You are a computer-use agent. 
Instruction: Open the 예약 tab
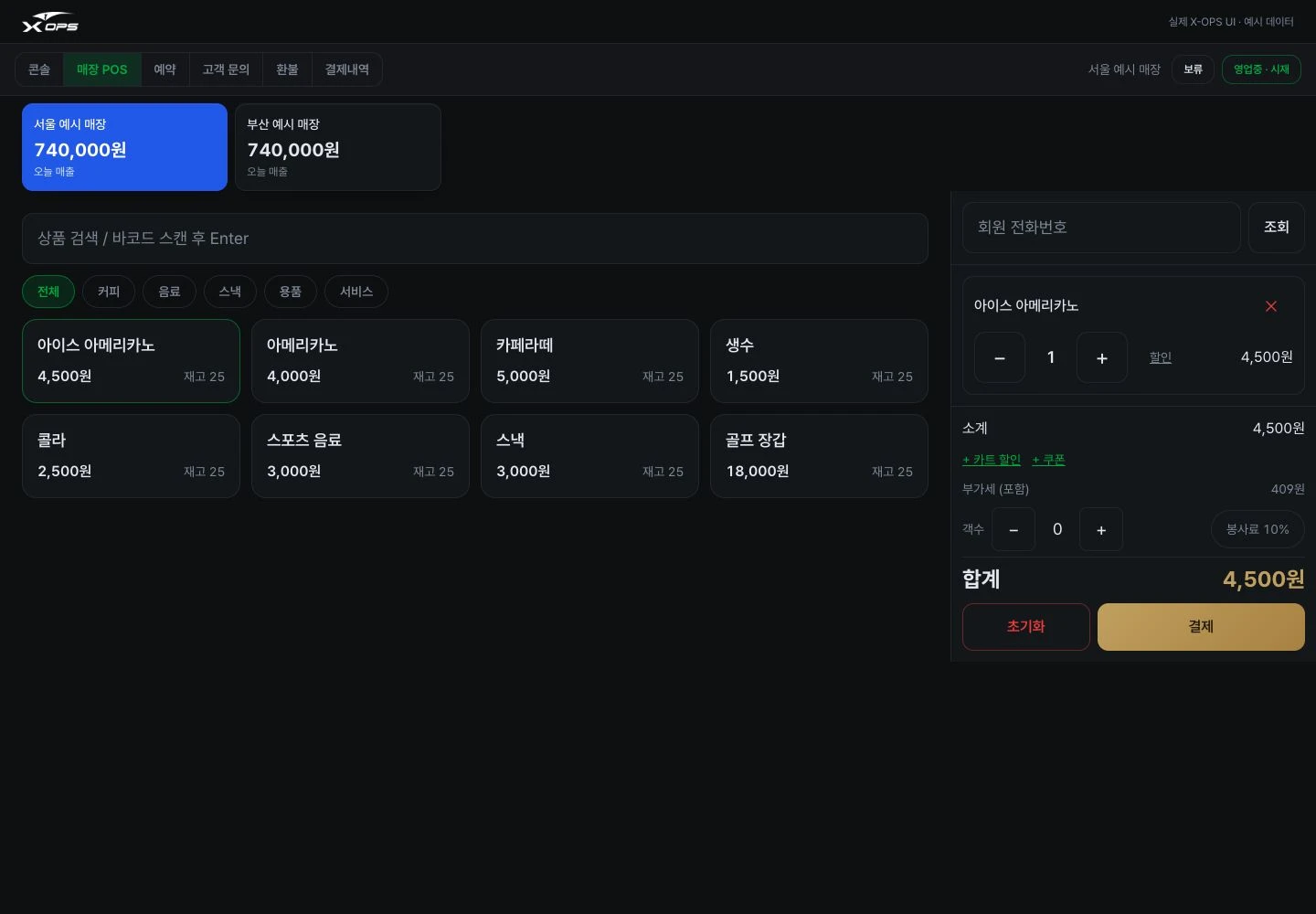(x=164, y=69)
